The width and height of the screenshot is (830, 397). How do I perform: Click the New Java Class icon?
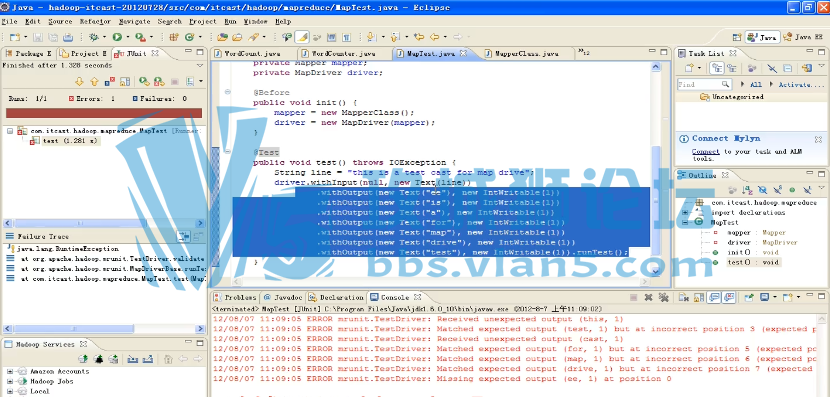(190, 37)
